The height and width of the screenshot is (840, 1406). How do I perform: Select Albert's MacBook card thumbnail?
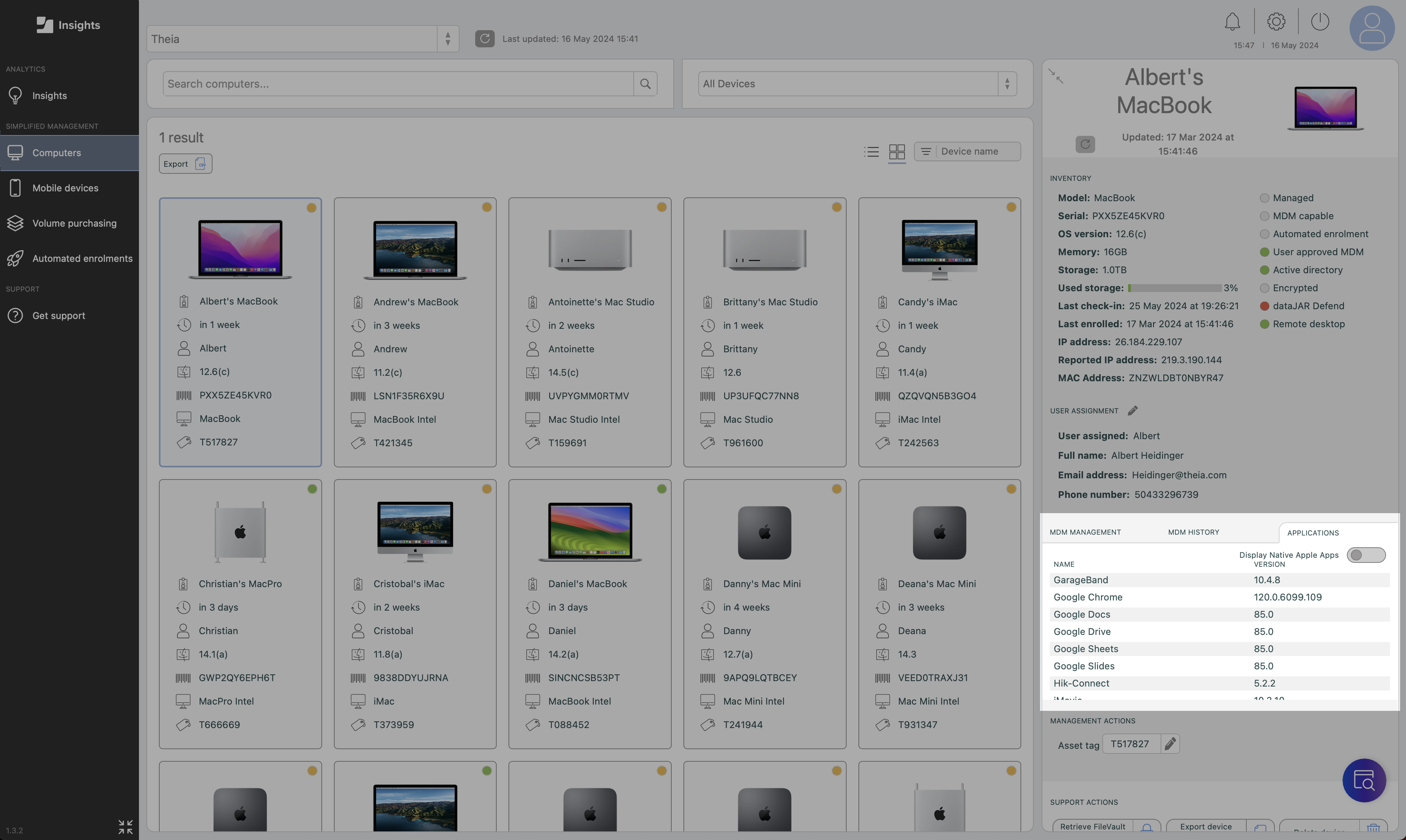240,250
